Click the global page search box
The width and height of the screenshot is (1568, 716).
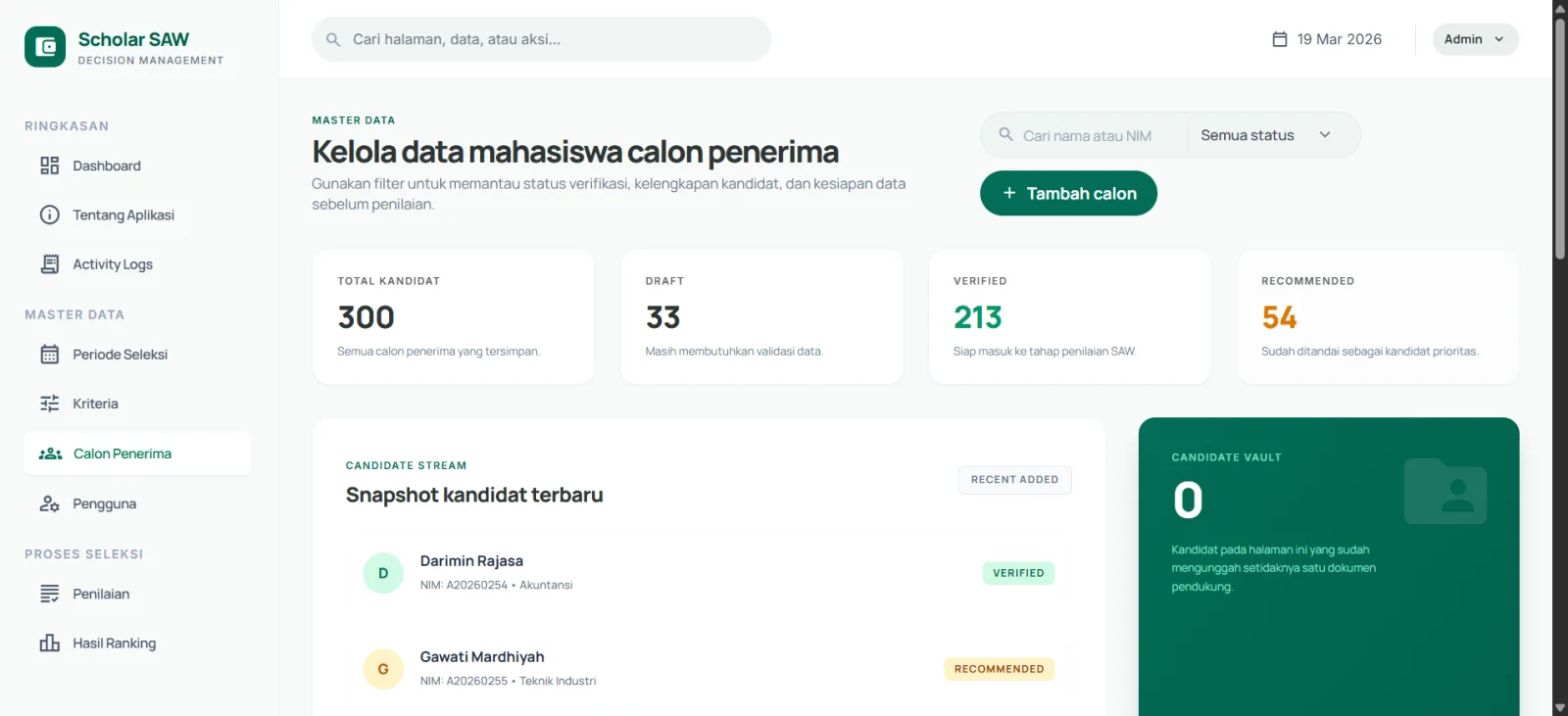pyautogui.click(x=541, y=39)
